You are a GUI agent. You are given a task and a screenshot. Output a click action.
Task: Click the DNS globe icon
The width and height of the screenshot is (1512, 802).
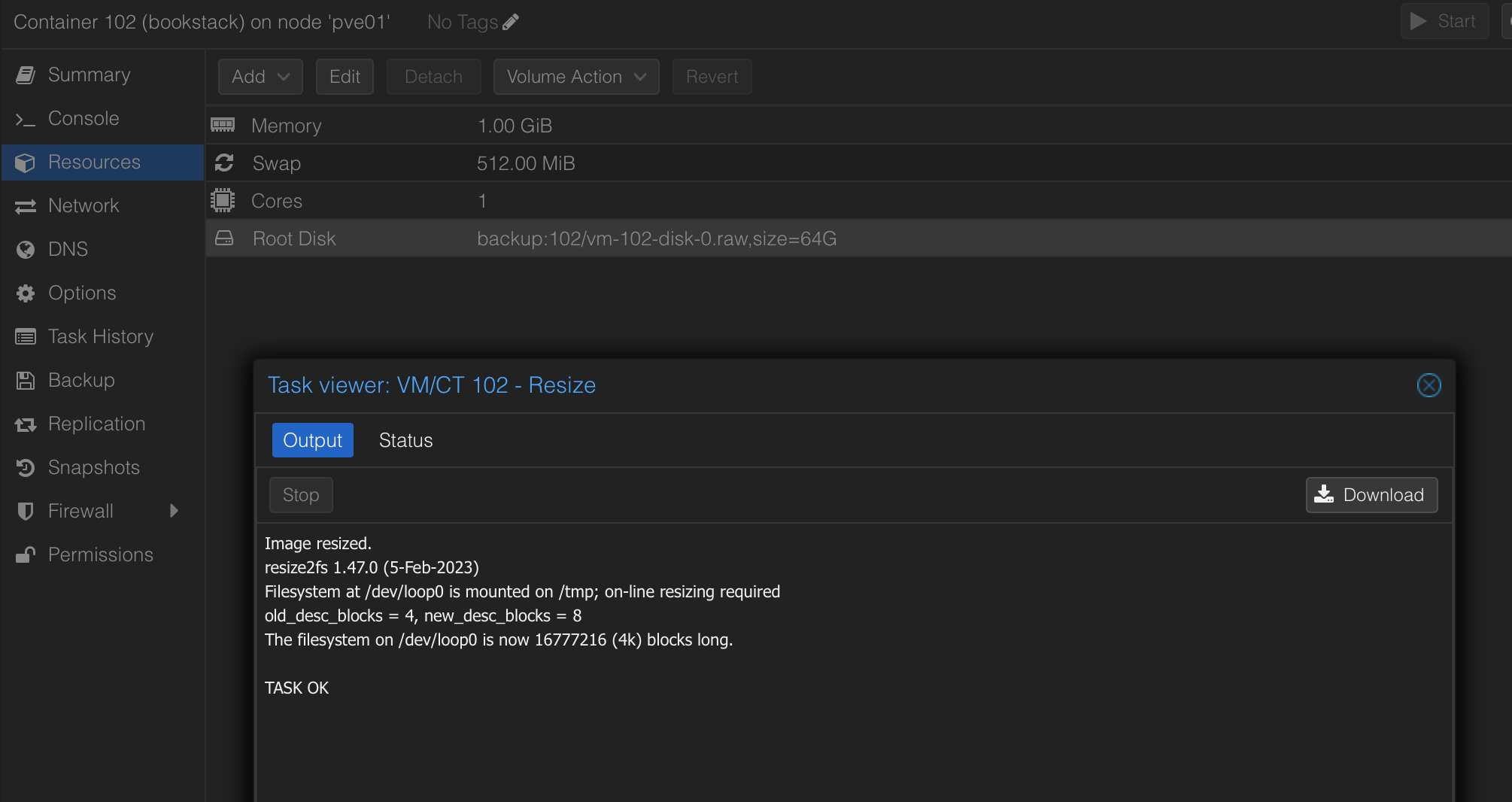pyautogui.click(x=26, y=250)
